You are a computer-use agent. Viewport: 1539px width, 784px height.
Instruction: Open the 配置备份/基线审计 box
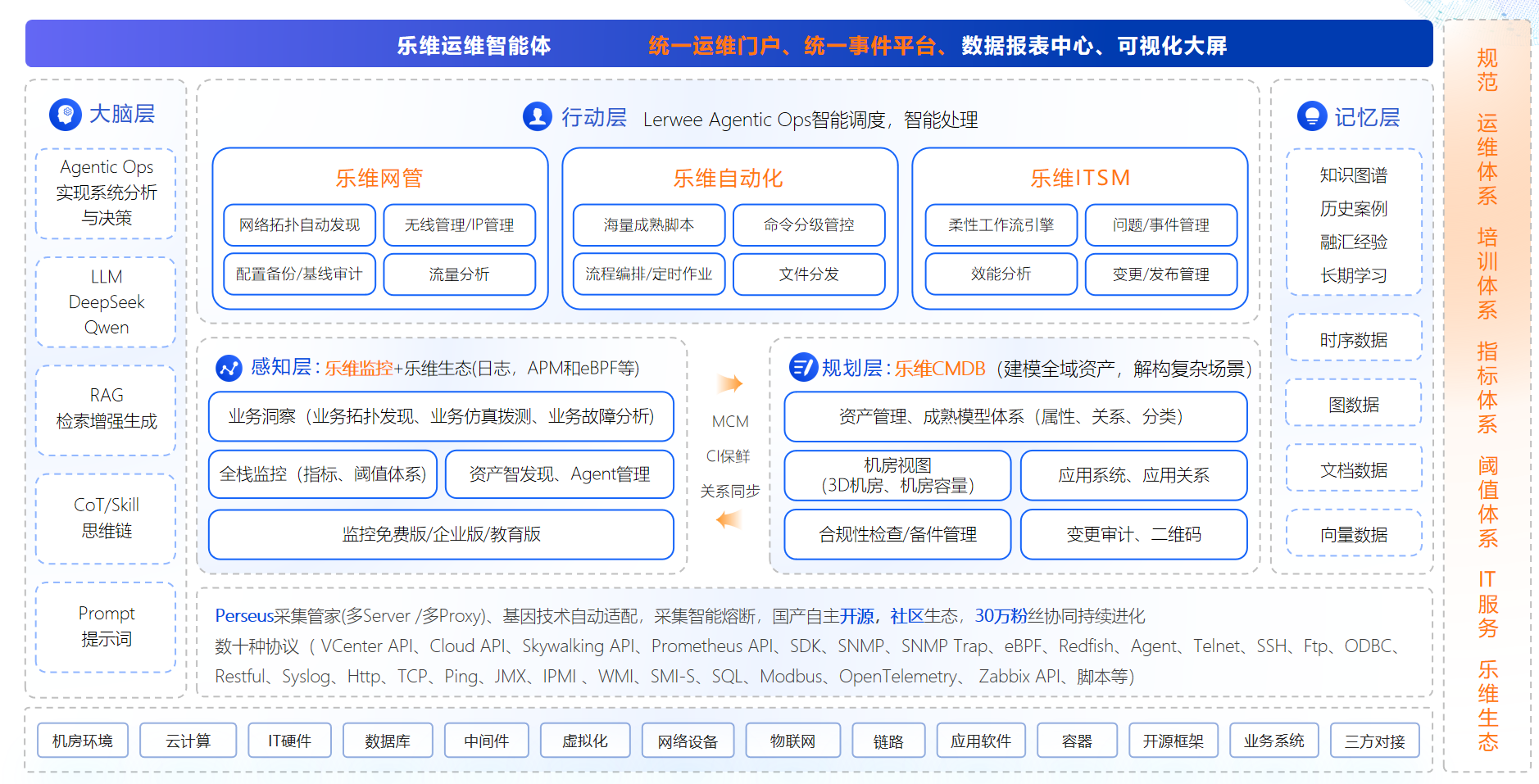pos(299,274)
